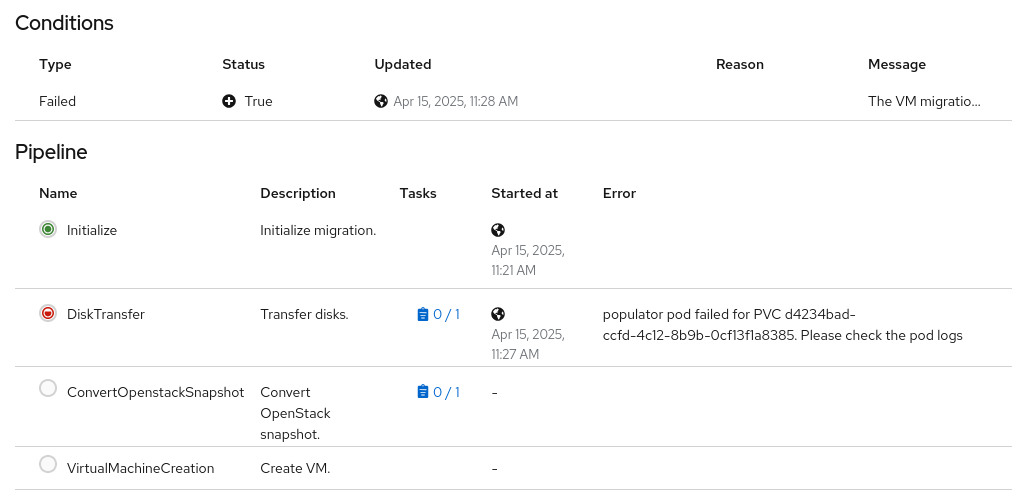Click the globe icon in Conditions Updated cell
This screenshot has width=1020, height=494.
381,101
